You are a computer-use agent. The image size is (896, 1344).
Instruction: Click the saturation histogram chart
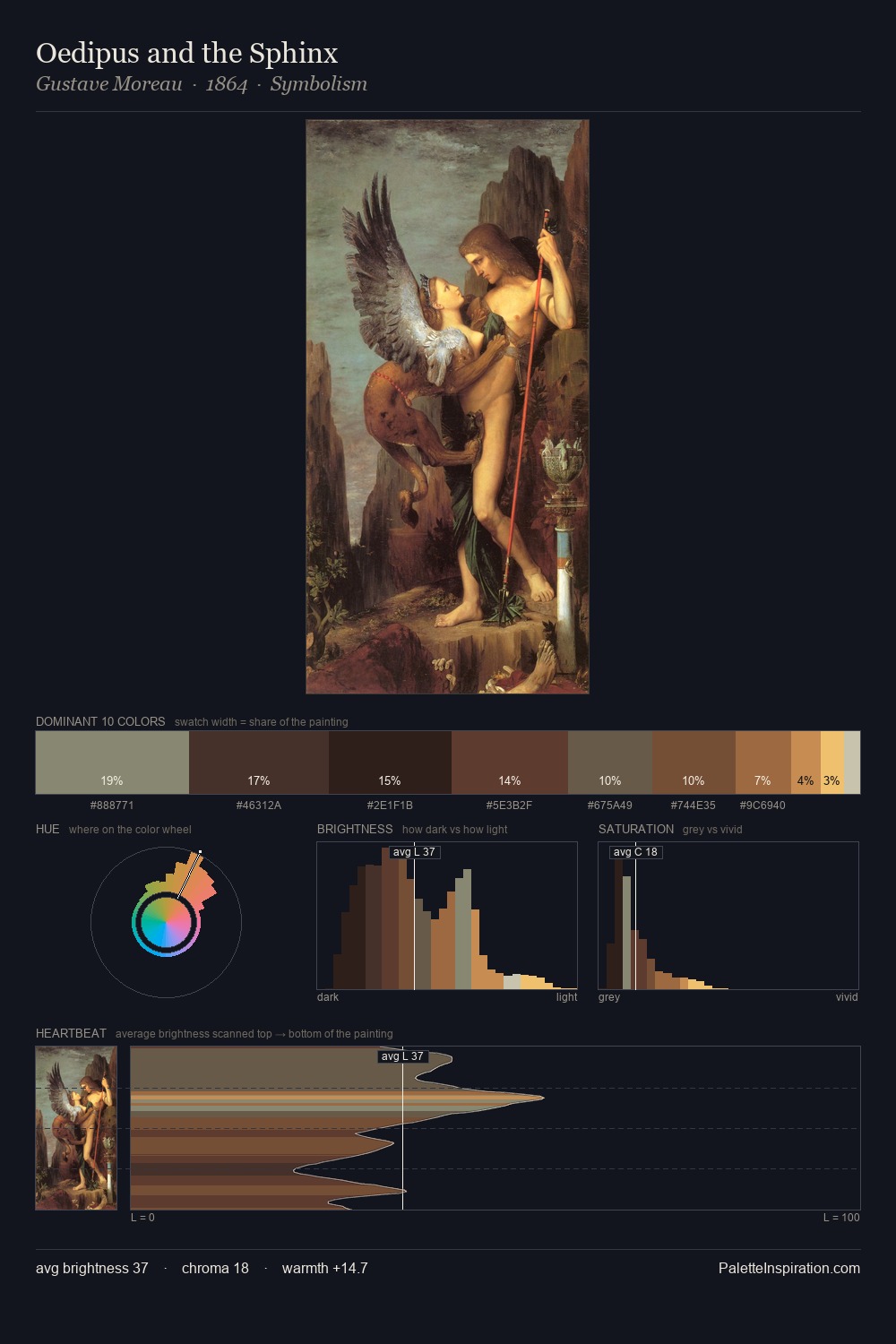pyautogui.click(x=728, y=916)
